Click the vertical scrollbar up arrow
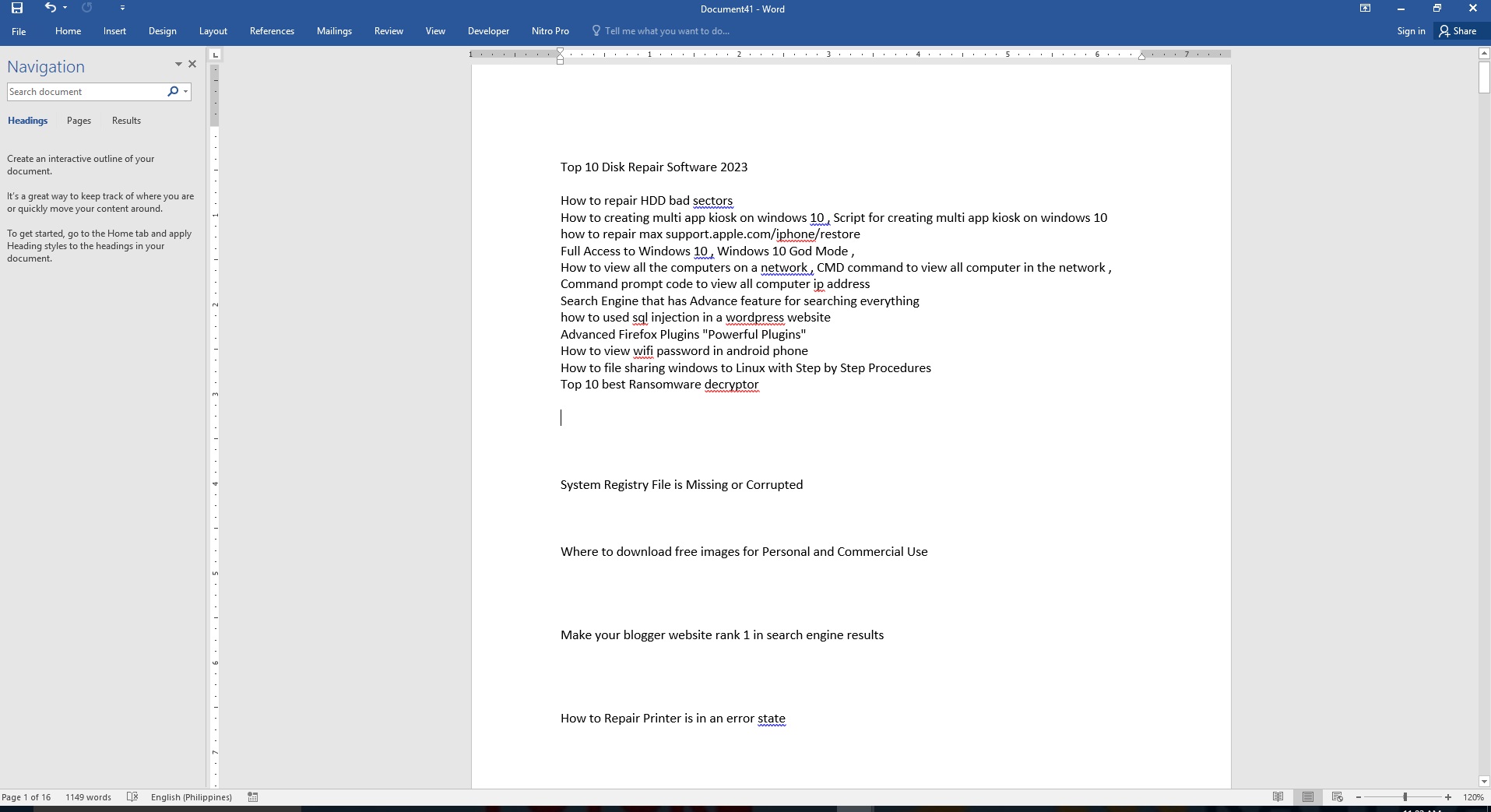 1484,54
